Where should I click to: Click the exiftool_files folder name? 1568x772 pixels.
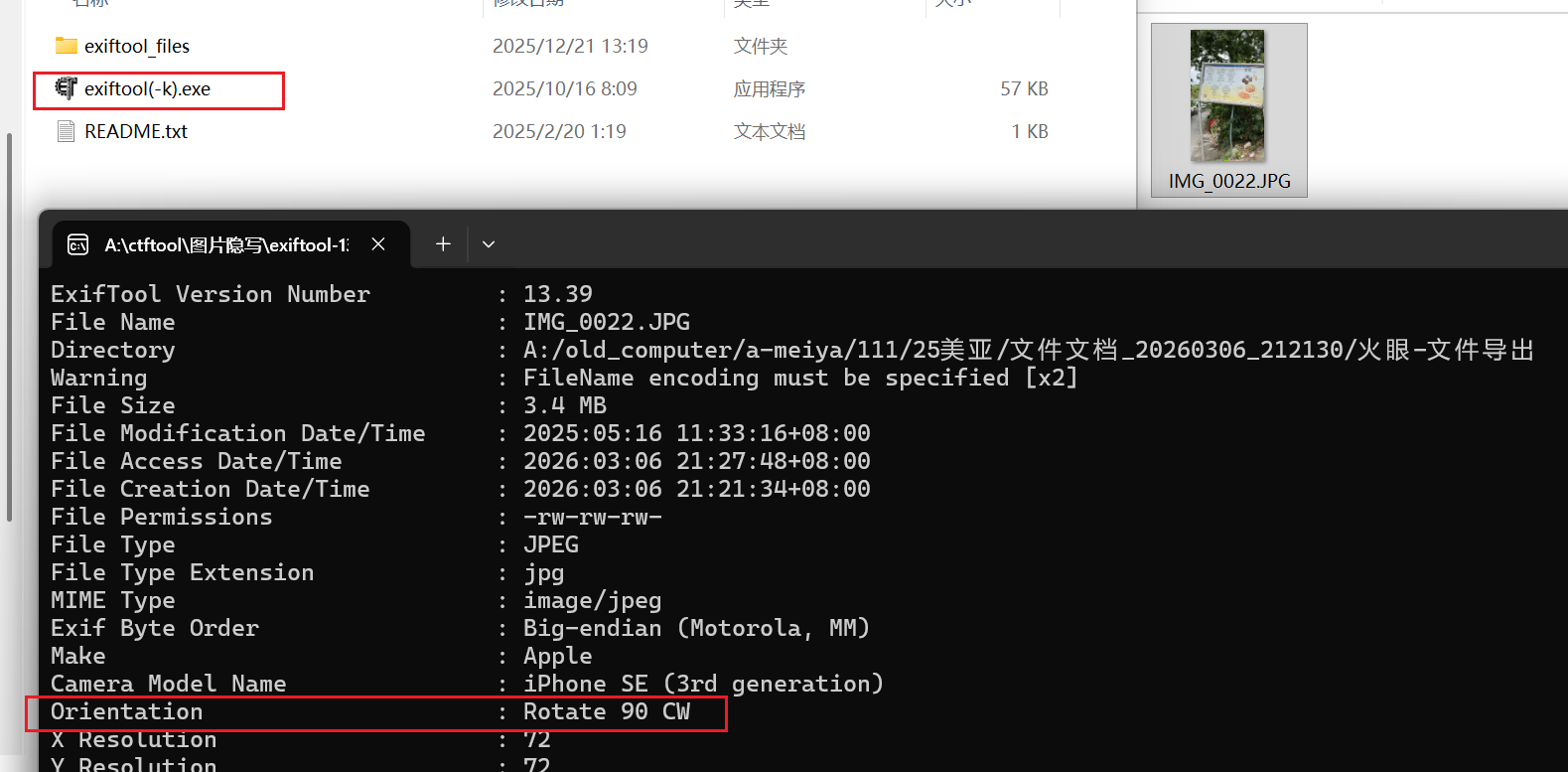(137, 46)
